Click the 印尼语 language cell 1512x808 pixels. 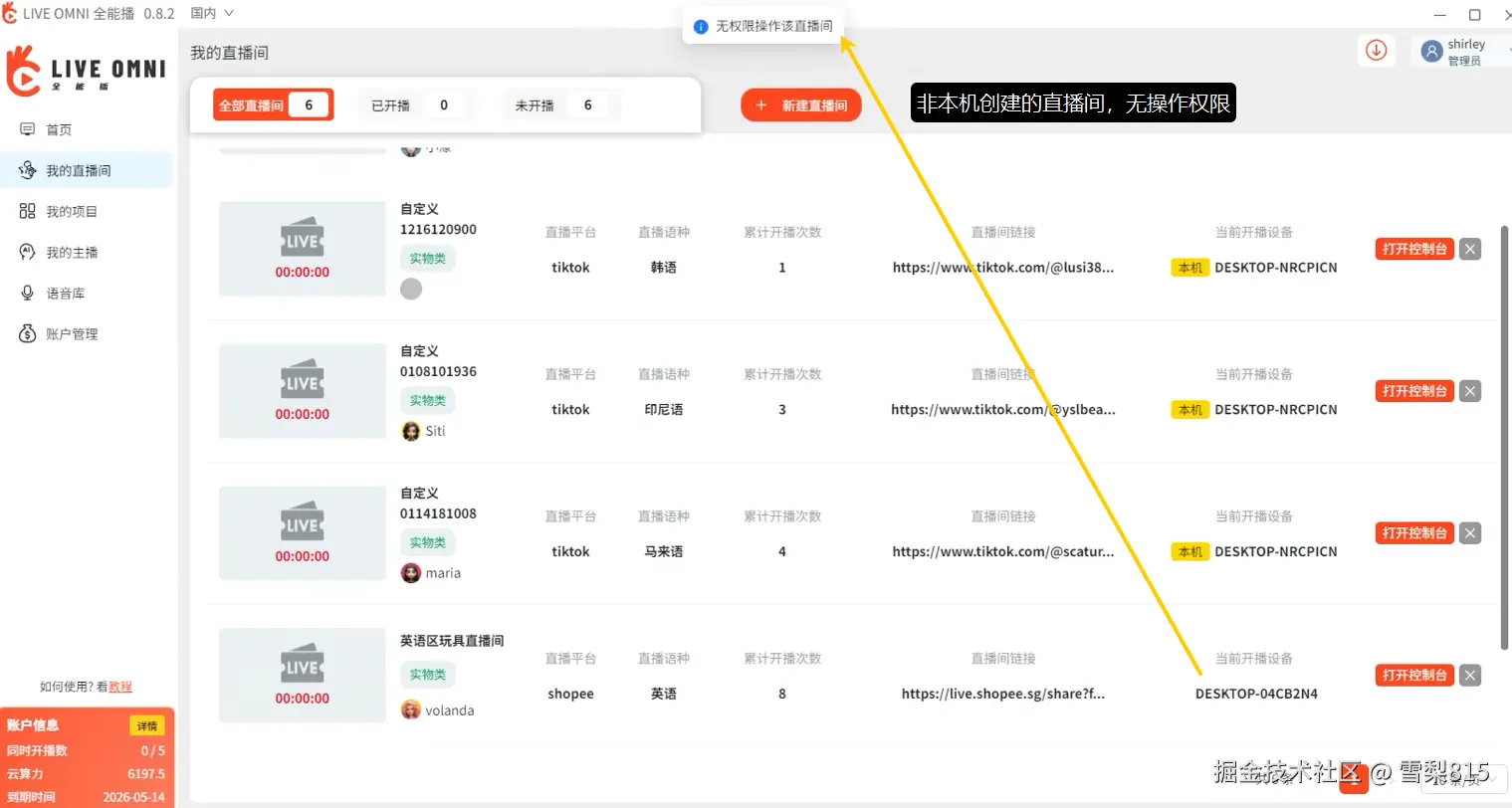point(664,410)
